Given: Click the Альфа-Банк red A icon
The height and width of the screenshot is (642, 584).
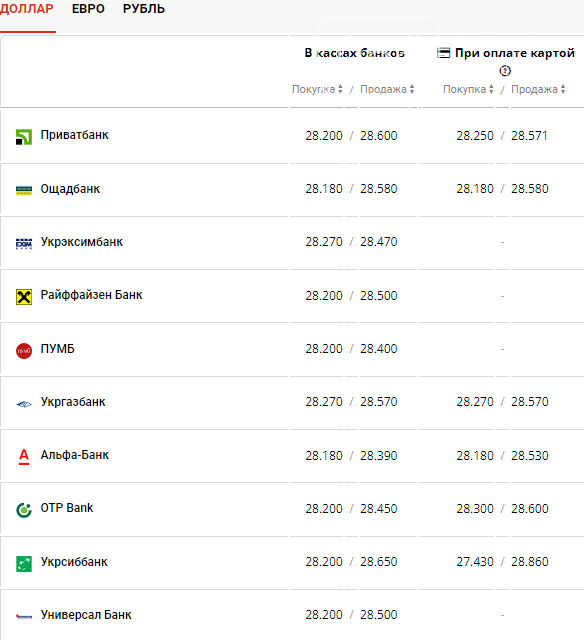Looking at the screenshot, I should (24, 457).
